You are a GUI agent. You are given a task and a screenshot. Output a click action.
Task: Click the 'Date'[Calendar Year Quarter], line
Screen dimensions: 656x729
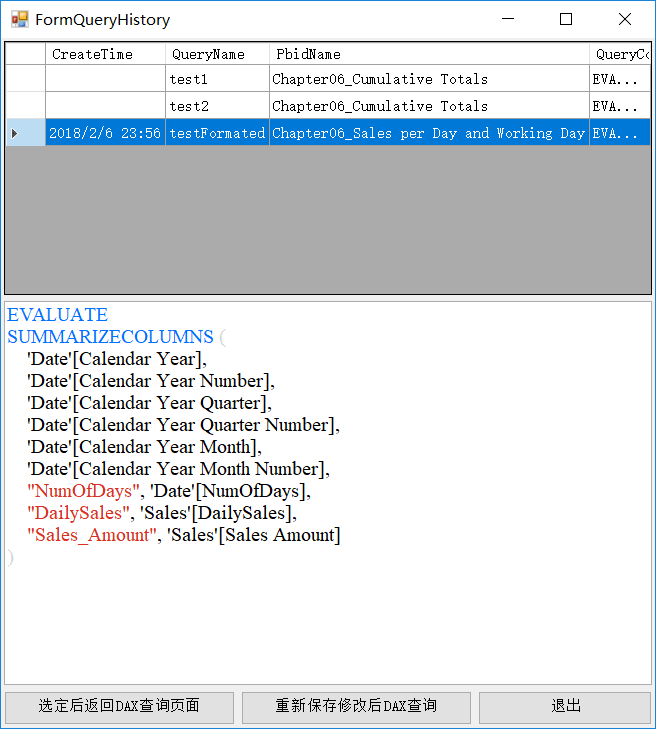pyautogui.click(x=149, y=403)
